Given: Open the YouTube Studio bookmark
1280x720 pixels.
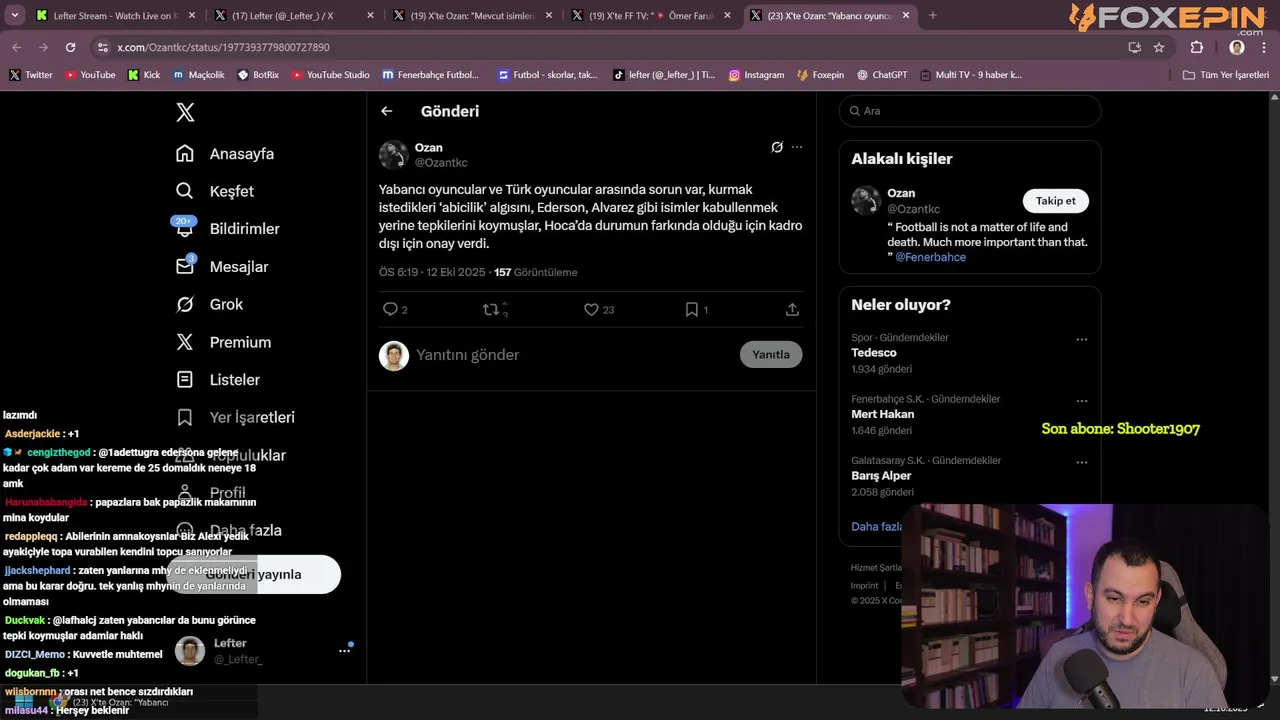Looking at the screenshot, I should (330, 75).
